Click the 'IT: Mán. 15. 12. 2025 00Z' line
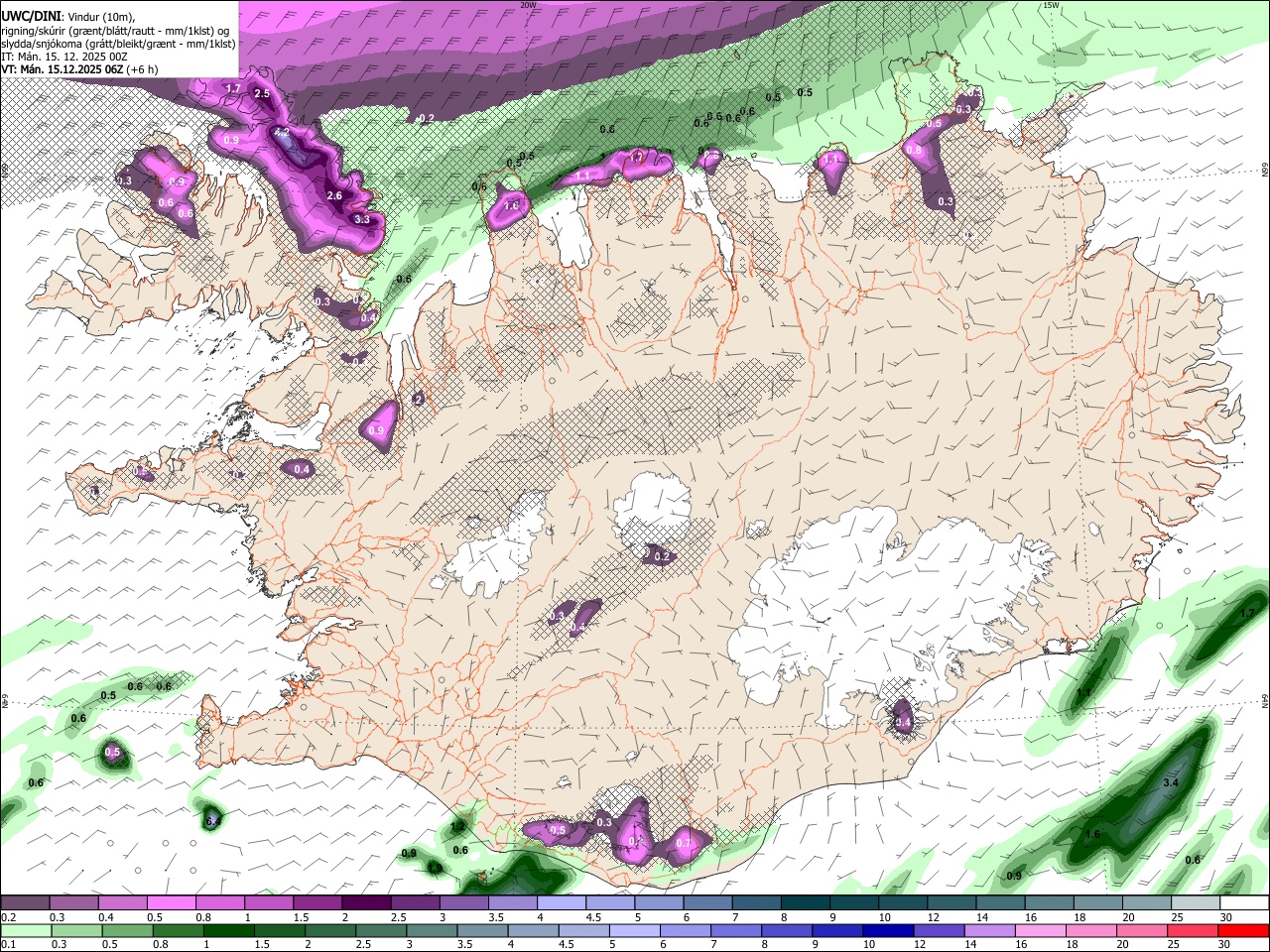 (63, 57)
